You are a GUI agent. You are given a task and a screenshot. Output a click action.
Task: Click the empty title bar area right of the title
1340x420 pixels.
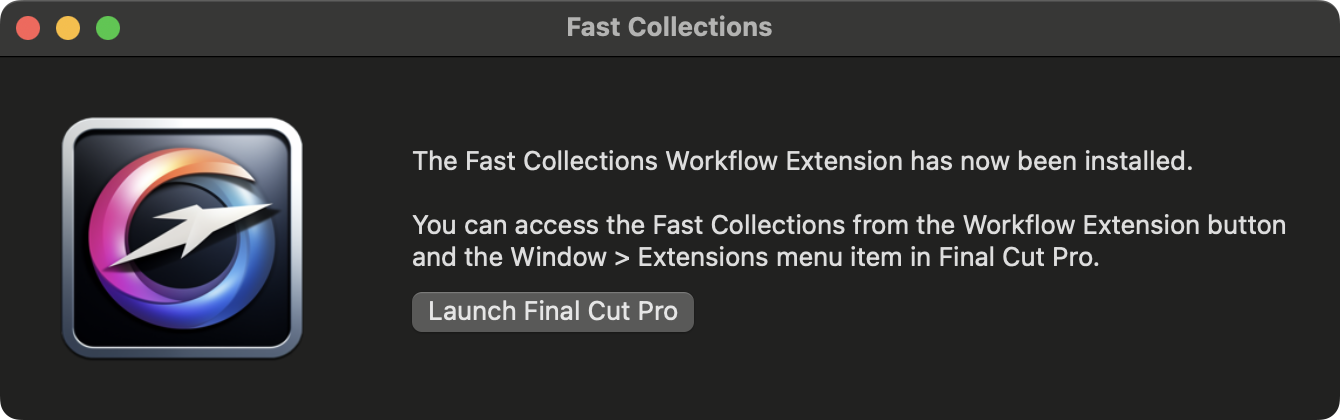(x=1050, y=28)
